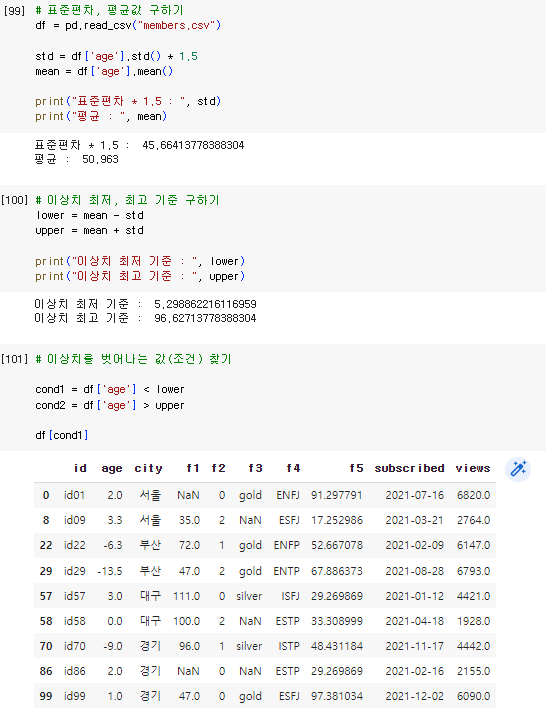546x711 pixels.
Task: Click the 'f1' column header
Action: click(x=193, y=468)
